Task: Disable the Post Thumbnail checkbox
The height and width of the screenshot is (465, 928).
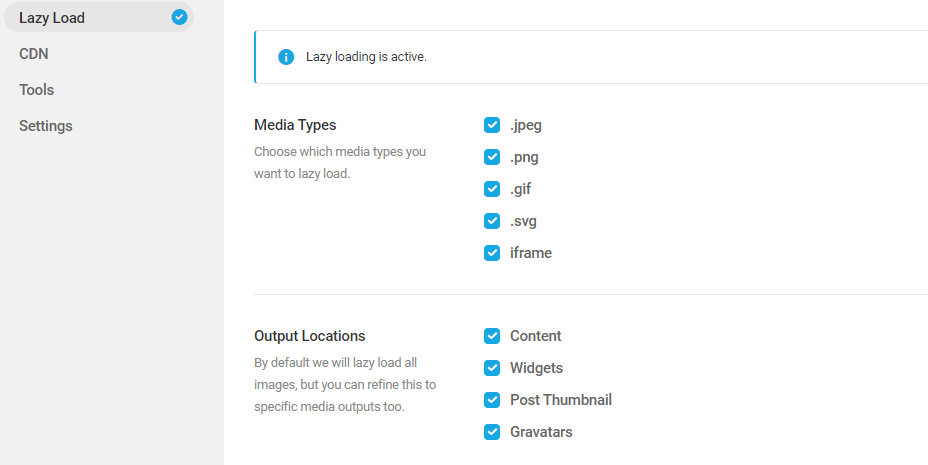Action: pyautogui.click(x=492, y=400)
